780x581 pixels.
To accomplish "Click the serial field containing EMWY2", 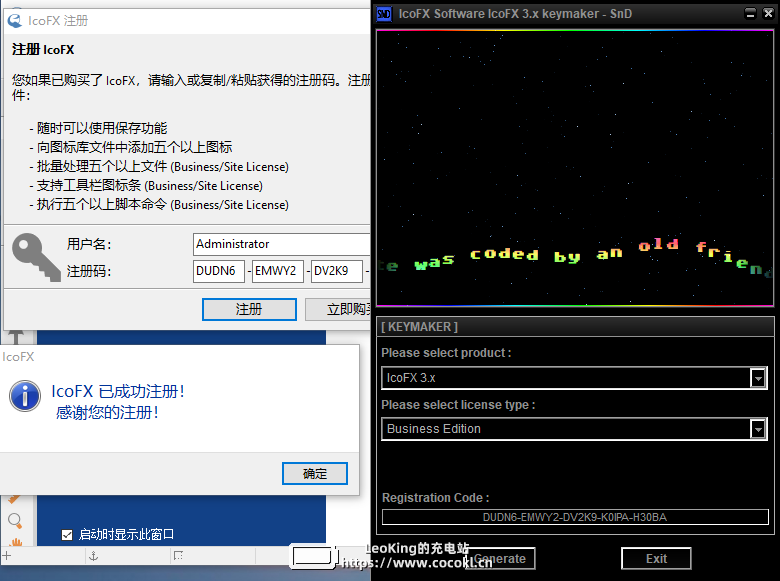I will tap(278, 271).
